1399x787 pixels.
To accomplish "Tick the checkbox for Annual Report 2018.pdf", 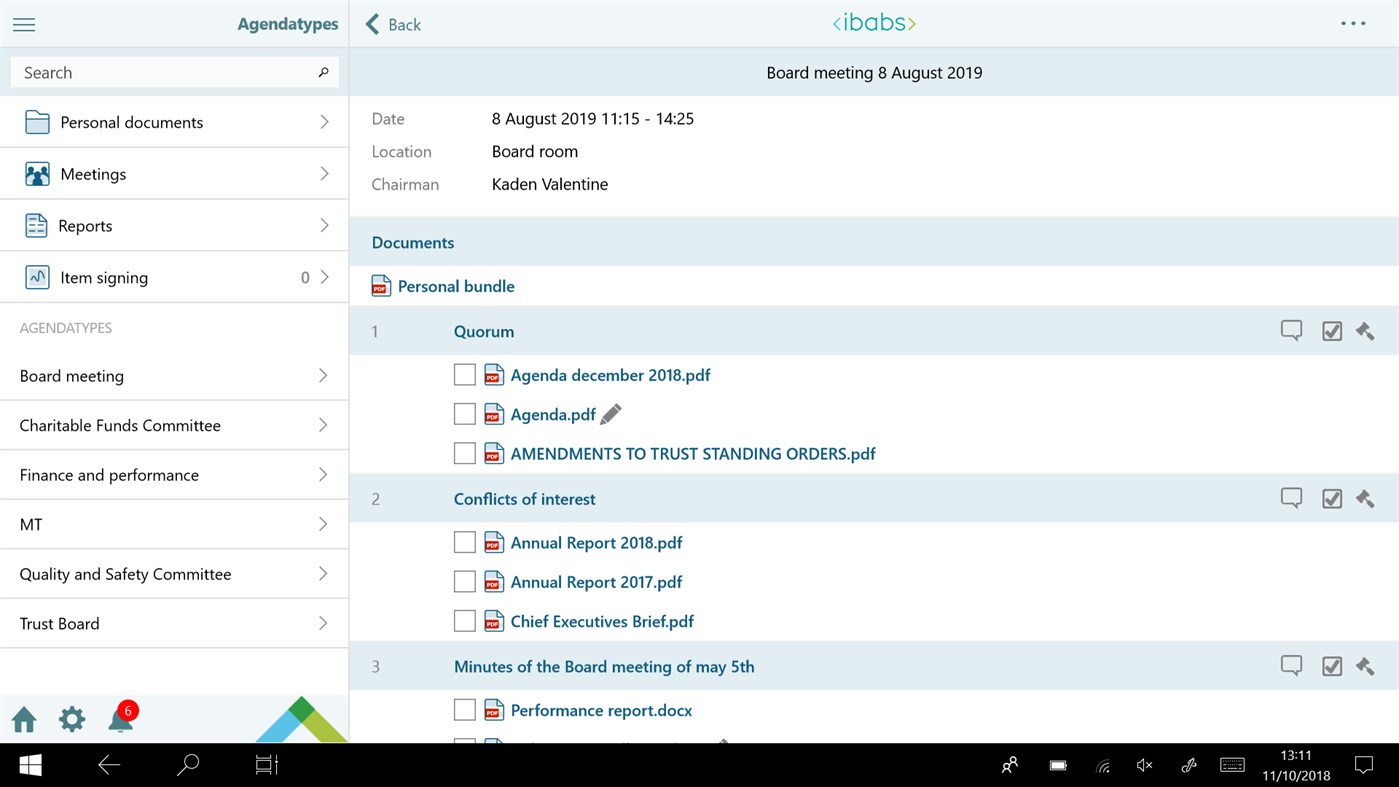I will [x=464, y=541].
